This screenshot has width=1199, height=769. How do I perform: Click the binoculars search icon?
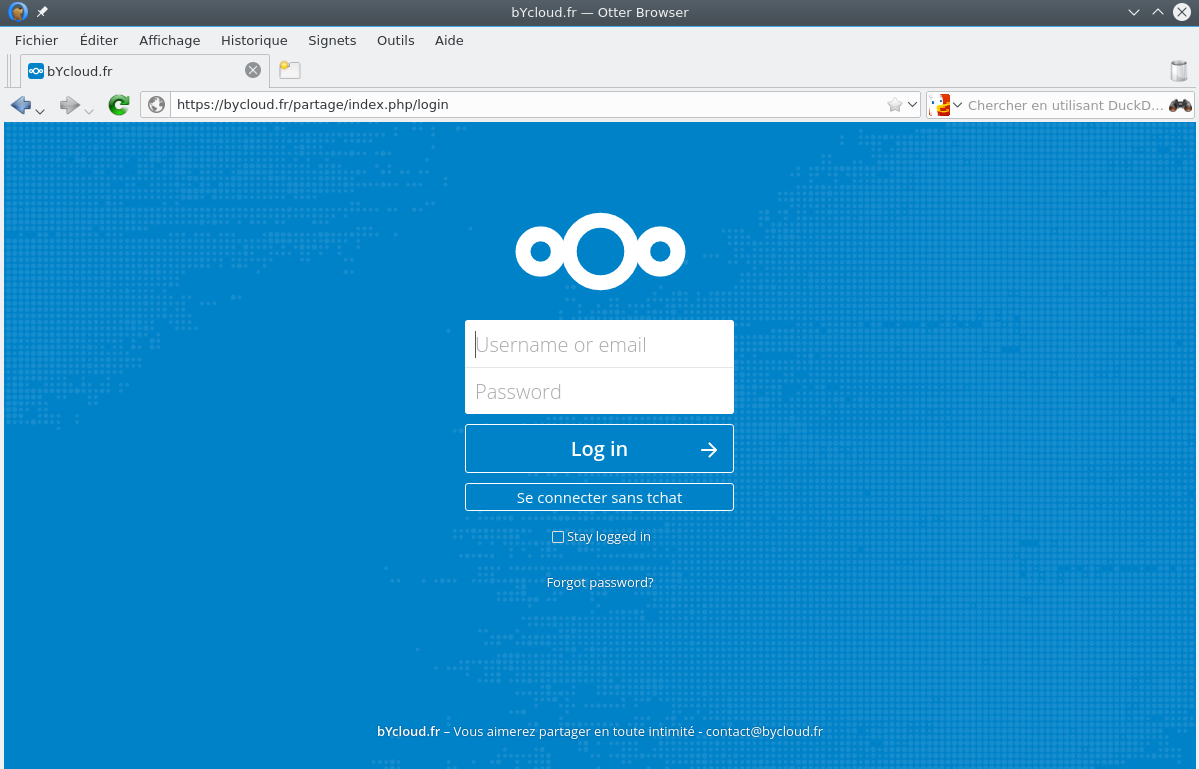pos(1180,105)
